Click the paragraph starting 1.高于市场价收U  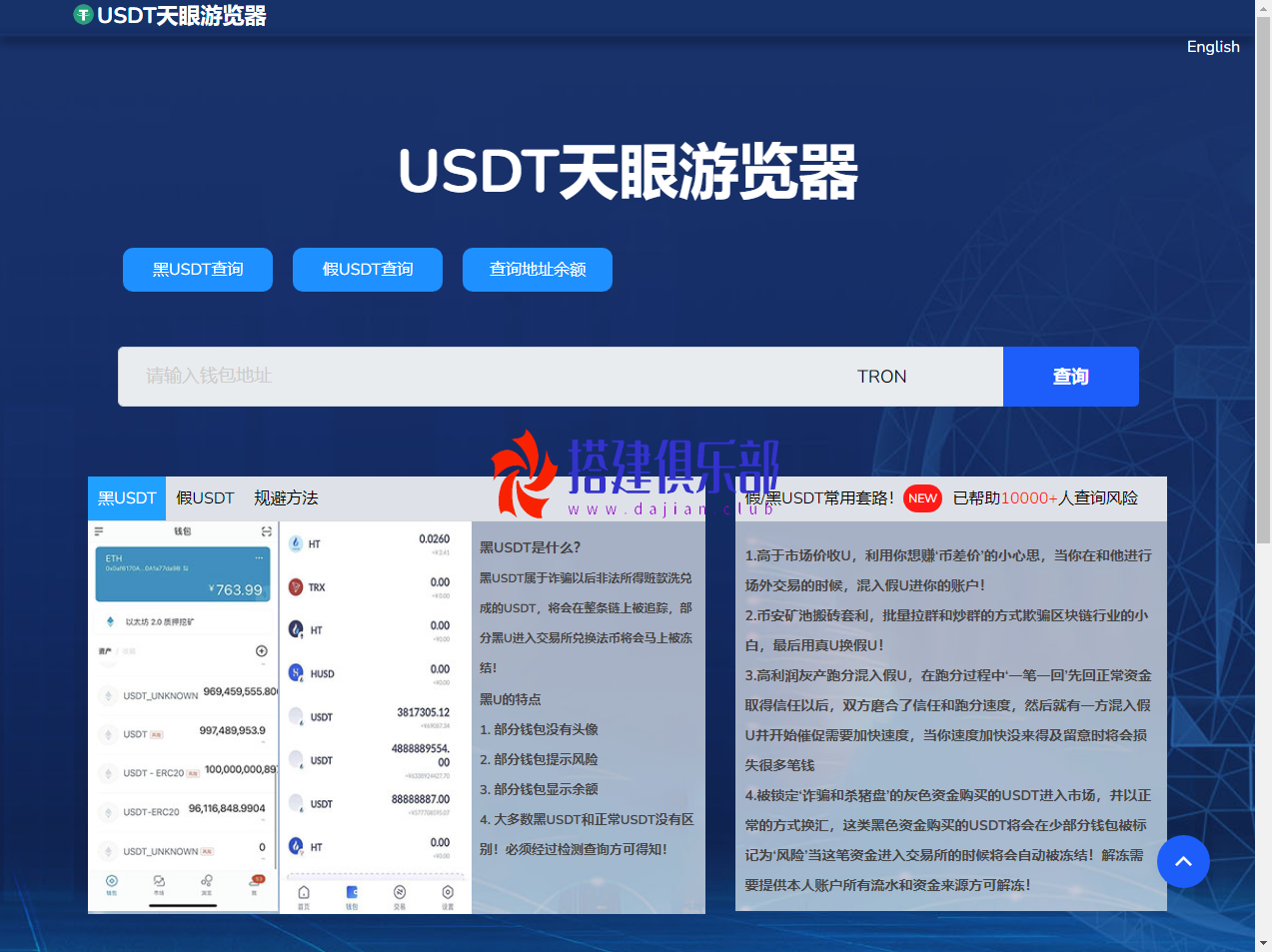(x=948, y=570)
